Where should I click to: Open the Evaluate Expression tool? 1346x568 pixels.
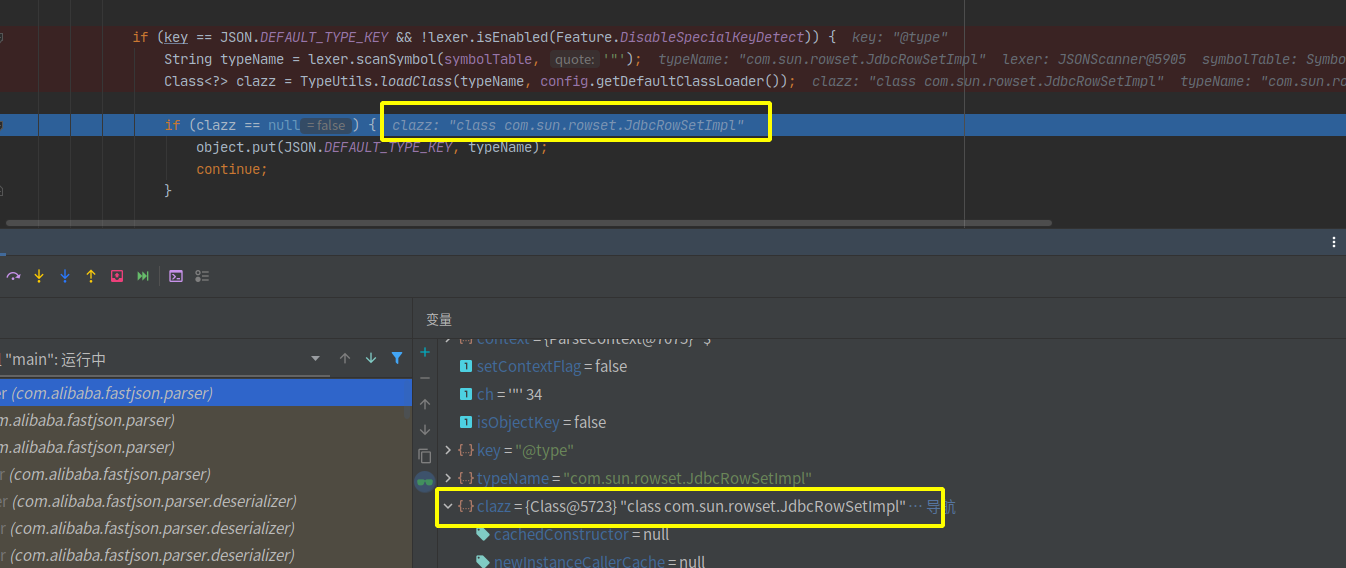(176, 276)
